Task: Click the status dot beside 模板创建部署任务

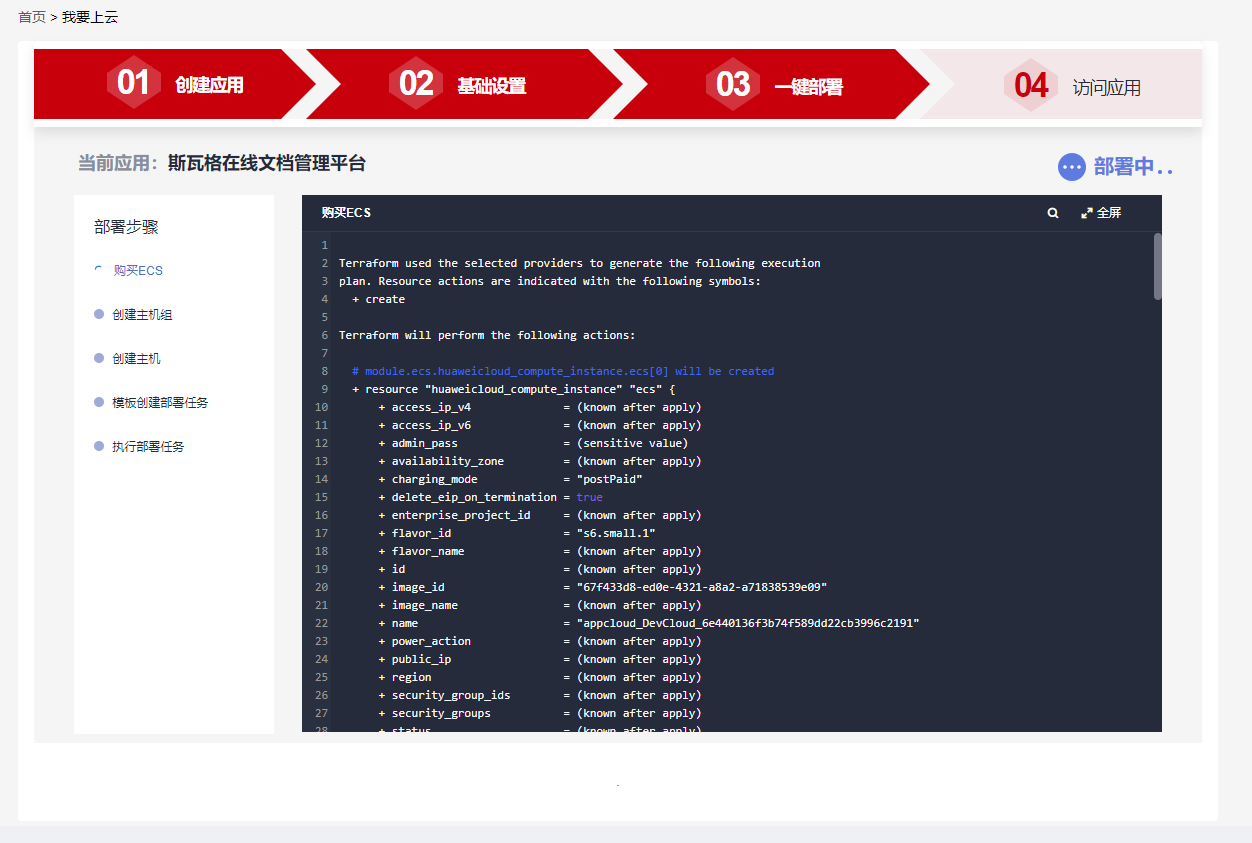Action: click(x=99, y=402)
